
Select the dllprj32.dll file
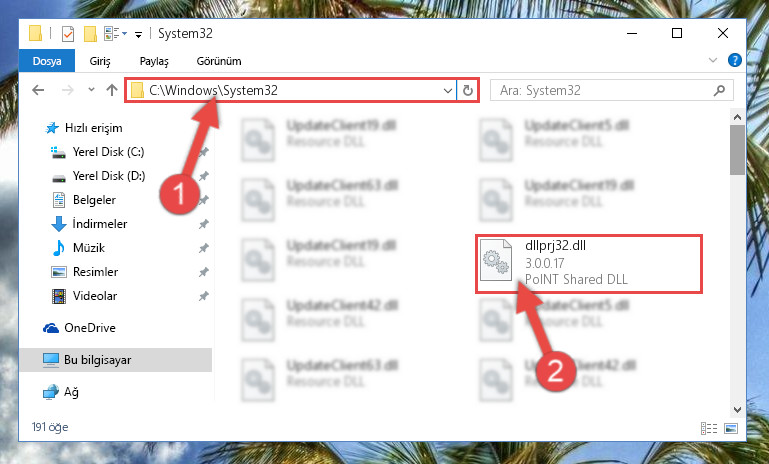(589, 263)
